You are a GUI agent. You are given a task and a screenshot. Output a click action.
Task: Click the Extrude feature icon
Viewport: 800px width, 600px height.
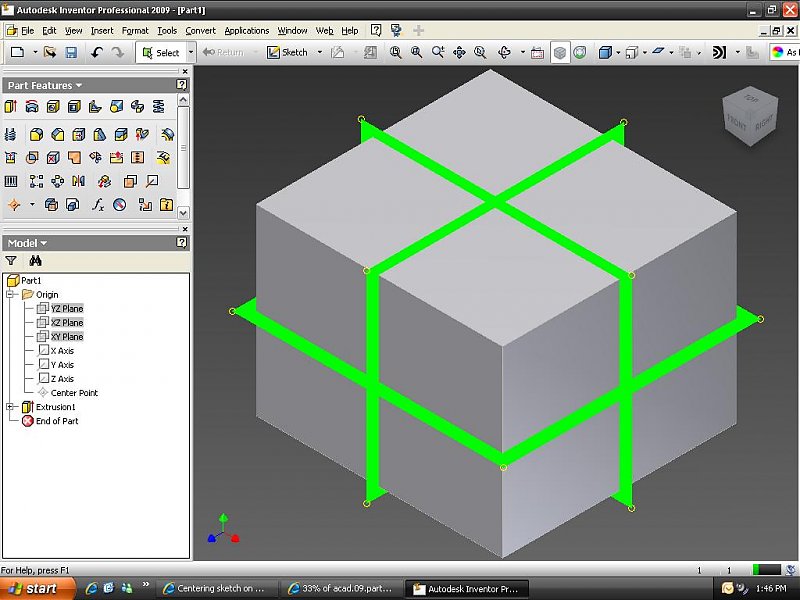[12, 107]
